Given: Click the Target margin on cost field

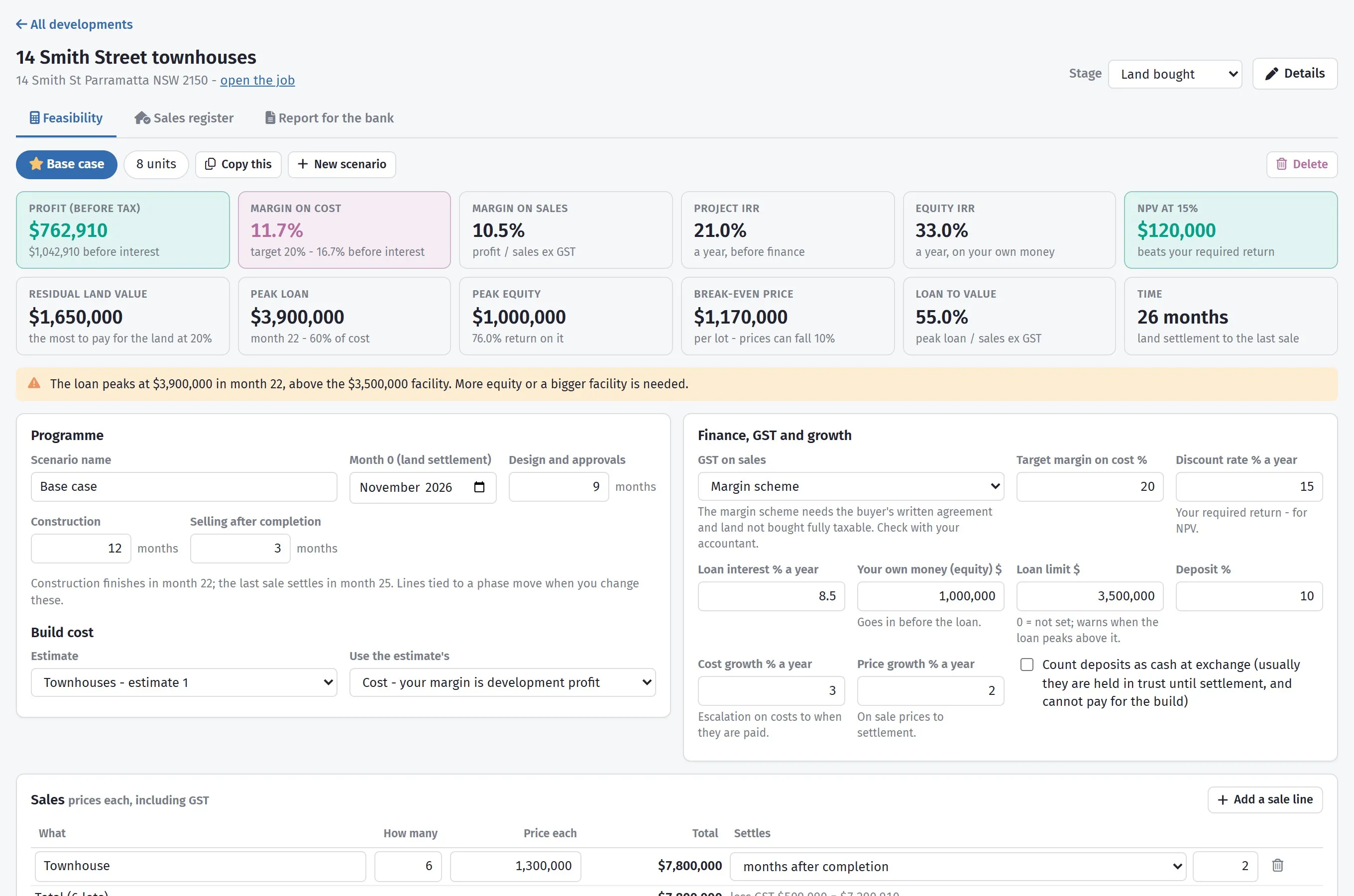Looking at the screenshot, I should pyautogui.click(x=1090, y=486).
